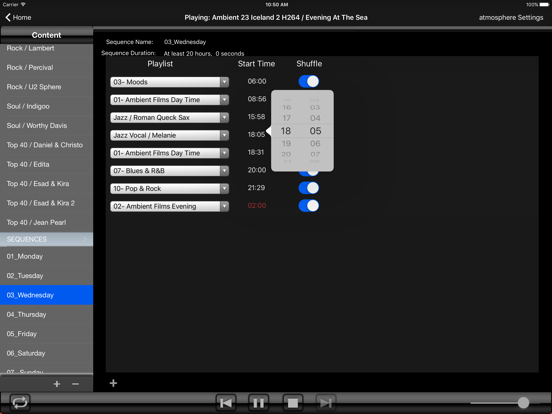Open the Jazz Vocal / Melanie dropdown
The height and width of the screenshot is (414, 552).
pyautogui.click(x=224, y=135)
